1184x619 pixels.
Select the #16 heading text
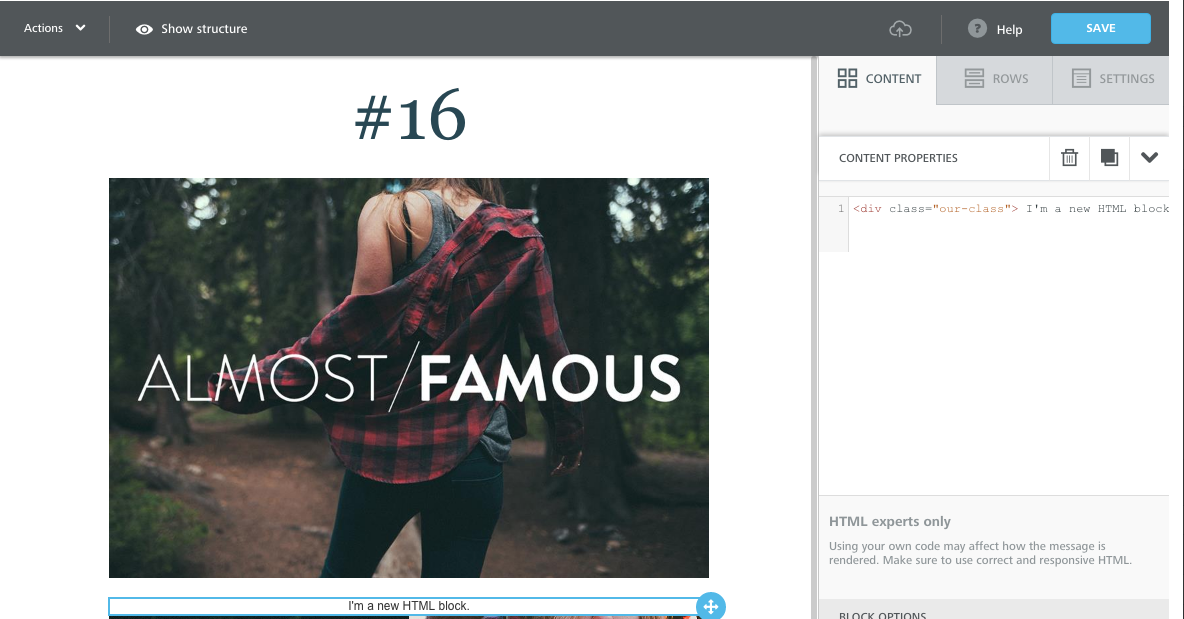click(410, 115)
